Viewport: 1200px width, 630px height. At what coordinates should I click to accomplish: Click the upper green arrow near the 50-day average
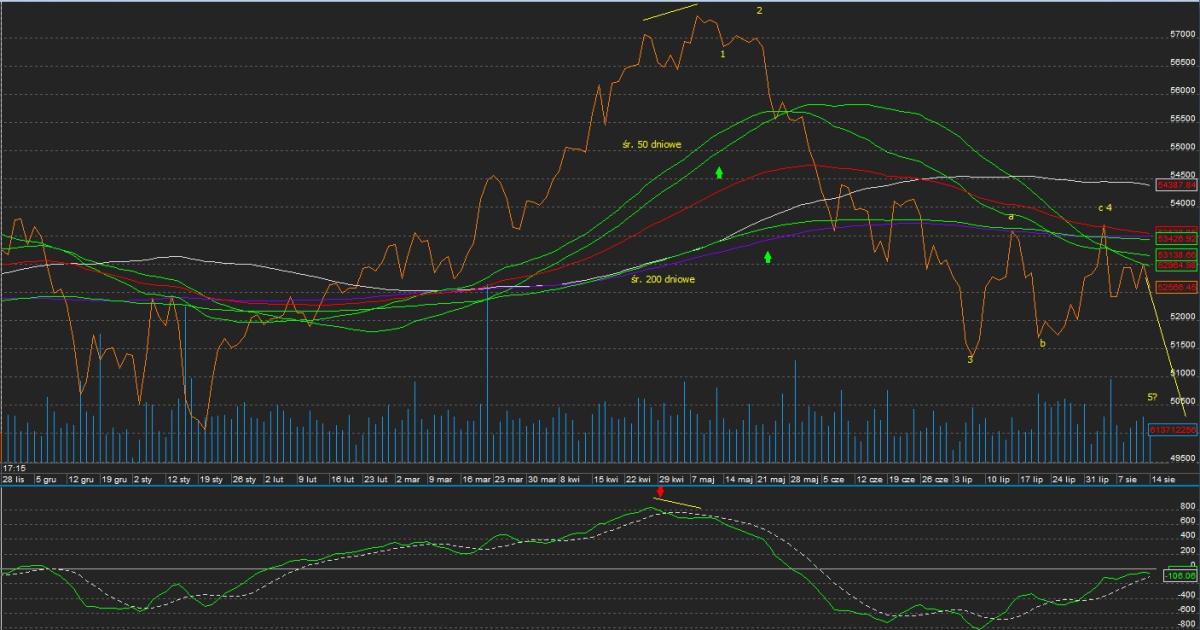(719, 172)
